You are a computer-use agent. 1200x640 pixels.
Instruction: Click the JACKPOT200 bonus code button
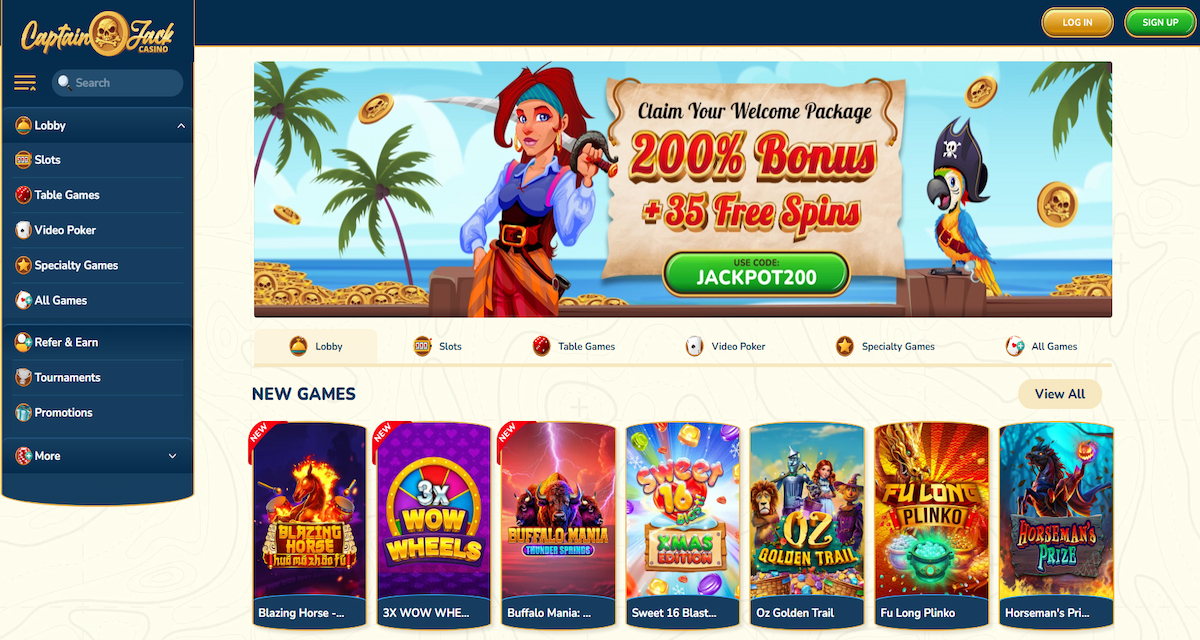click(756, 274)
